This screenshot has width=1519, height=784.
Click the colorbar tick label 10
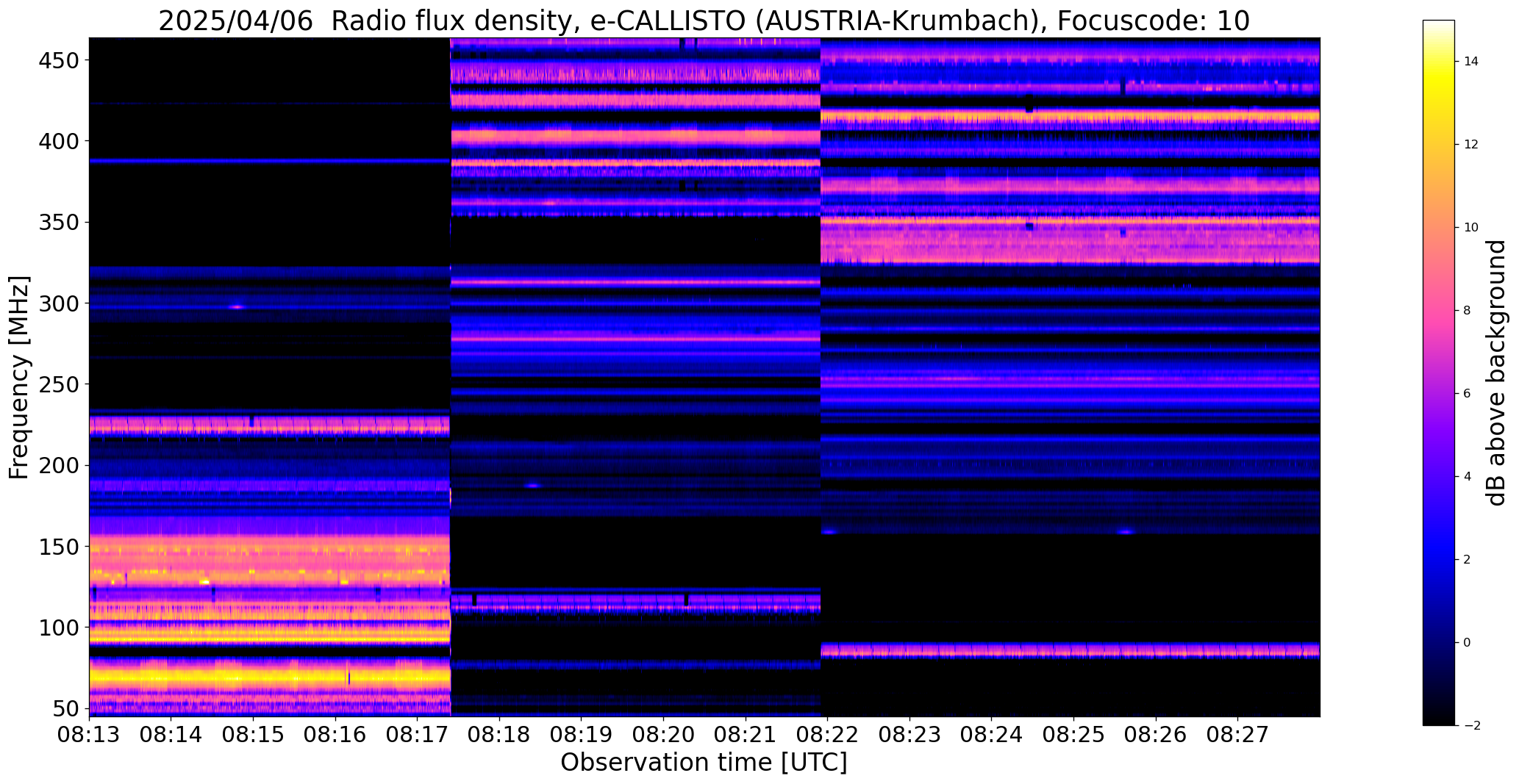point(1471,228)
